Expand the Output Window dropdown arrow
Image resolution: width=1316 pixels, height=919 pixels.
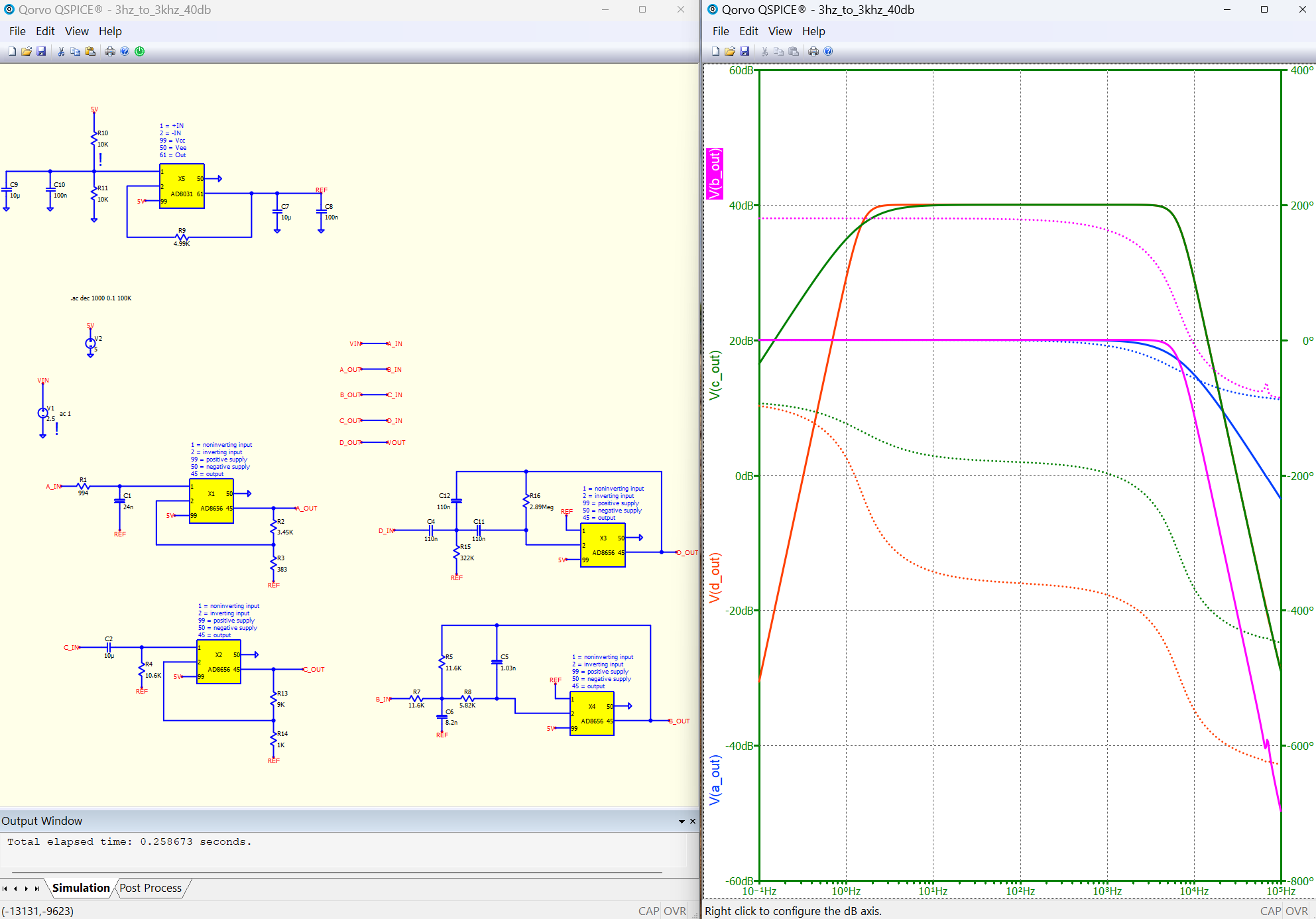pyautogui.click(x=682, y=822)
